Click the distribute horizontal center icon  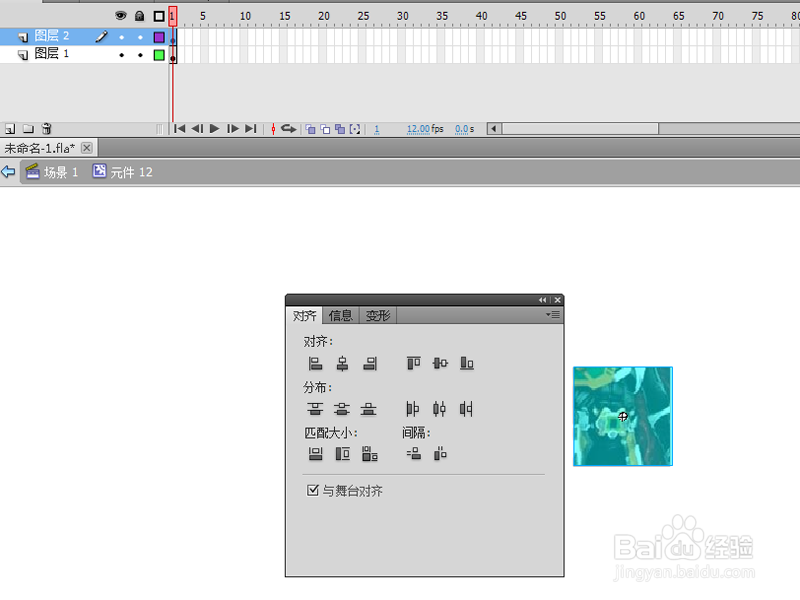[x=439, y=409]
